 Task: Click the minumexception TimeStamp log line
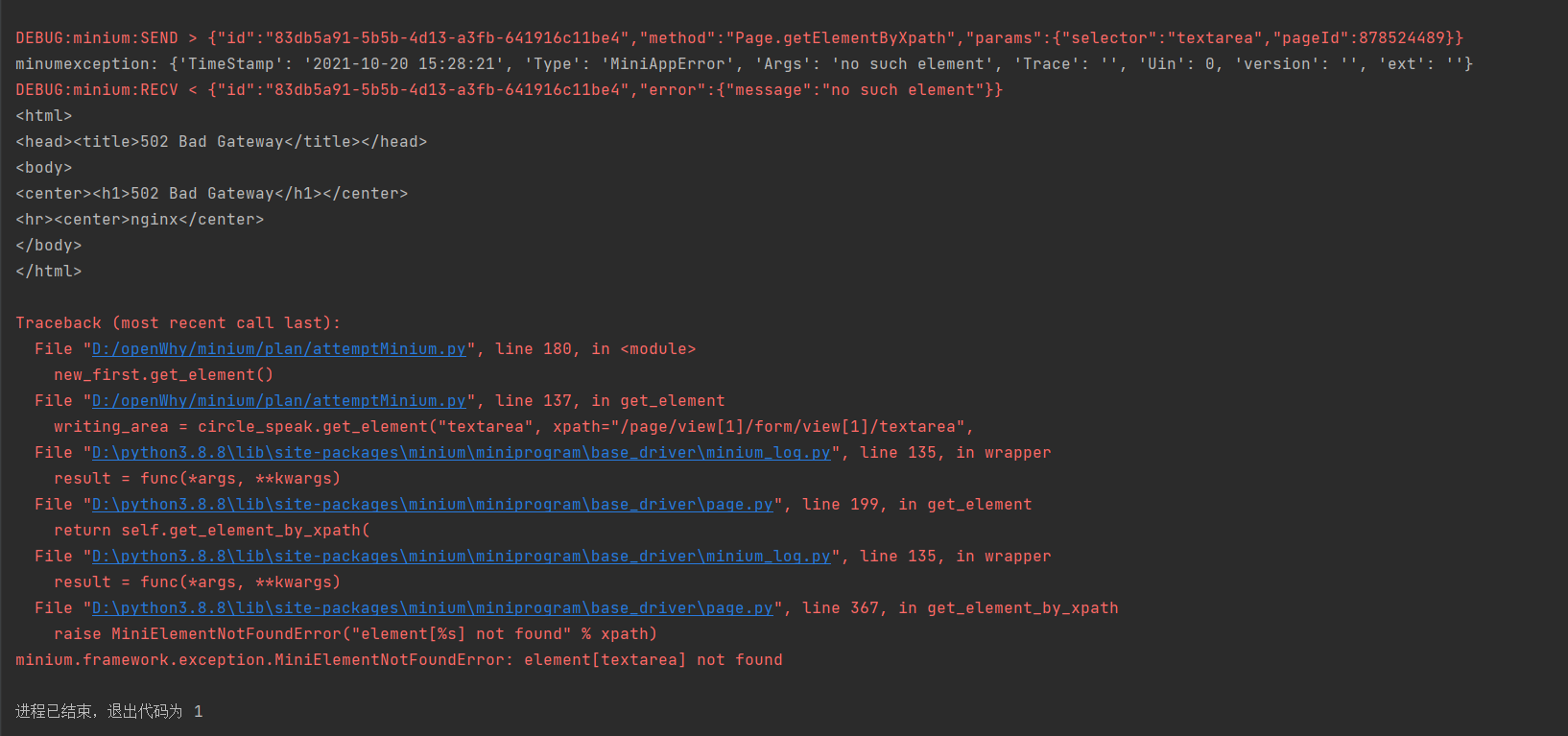(x=744, y=64)
